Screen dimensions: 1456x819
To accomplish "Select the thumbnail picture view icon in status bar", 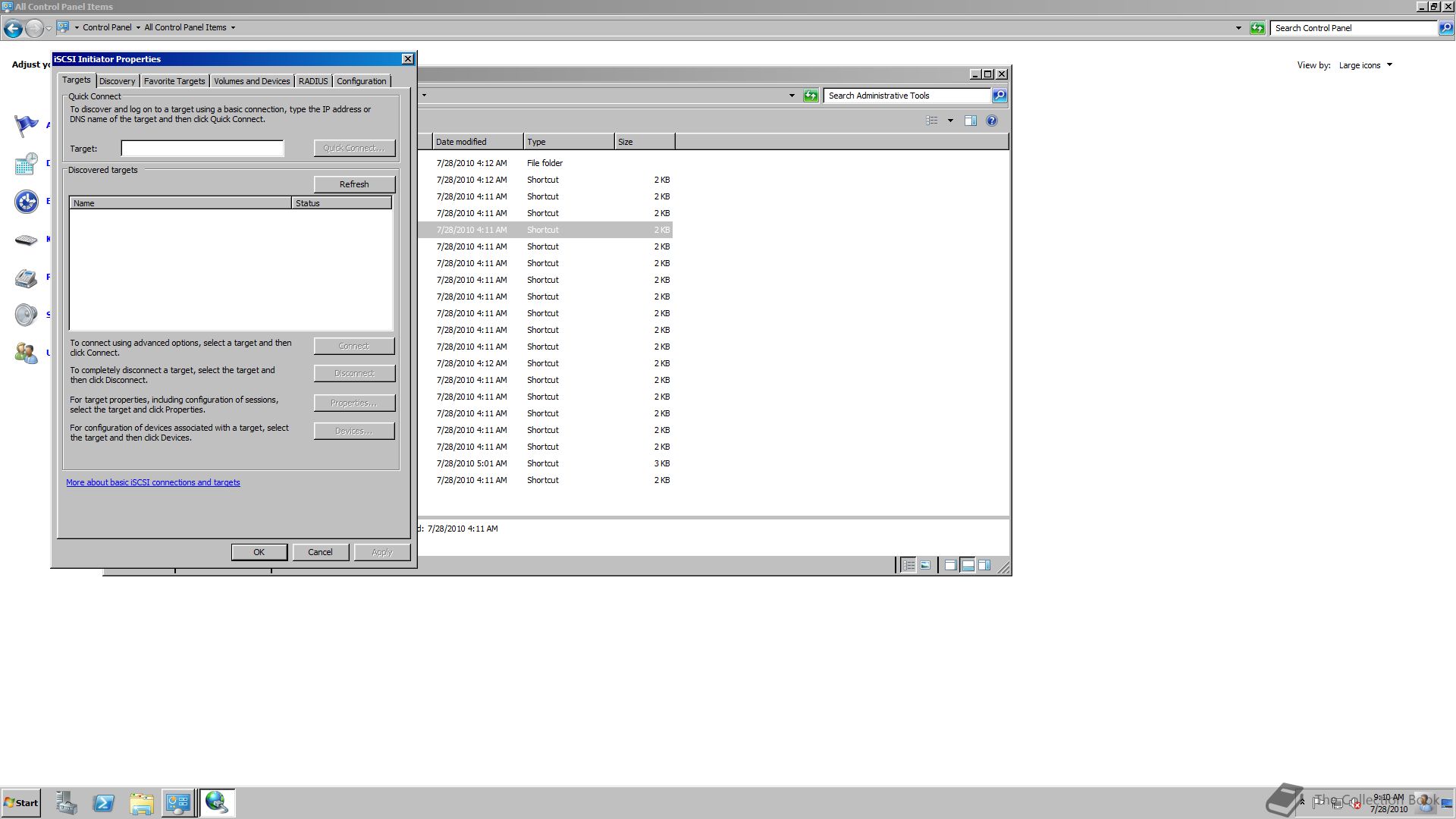I will (925, 565).
